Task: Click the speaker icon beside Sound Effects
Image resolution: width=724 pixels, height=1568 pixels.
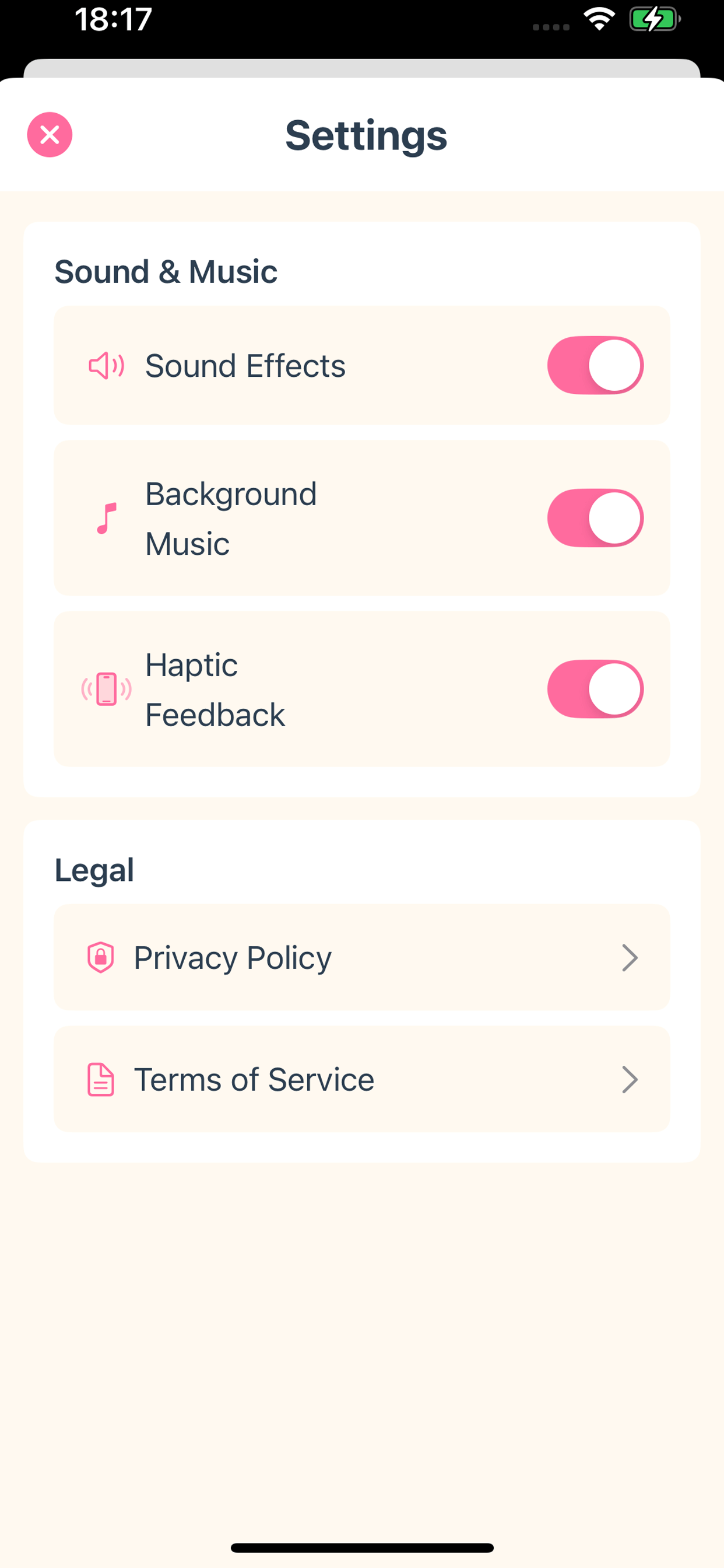Action: point(107,366)
